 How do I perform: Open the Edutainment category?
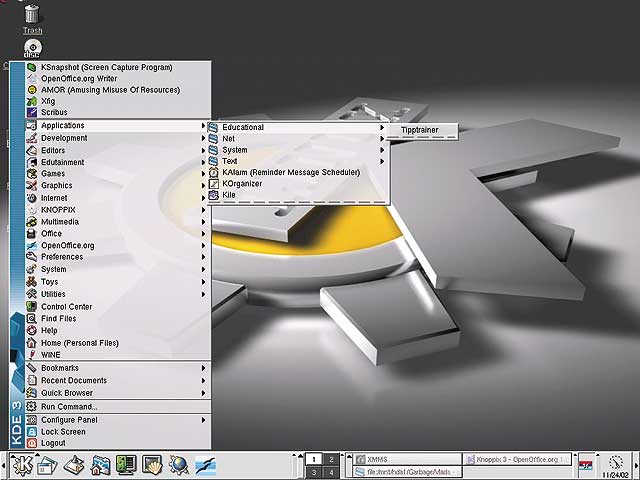coord(118,162)
